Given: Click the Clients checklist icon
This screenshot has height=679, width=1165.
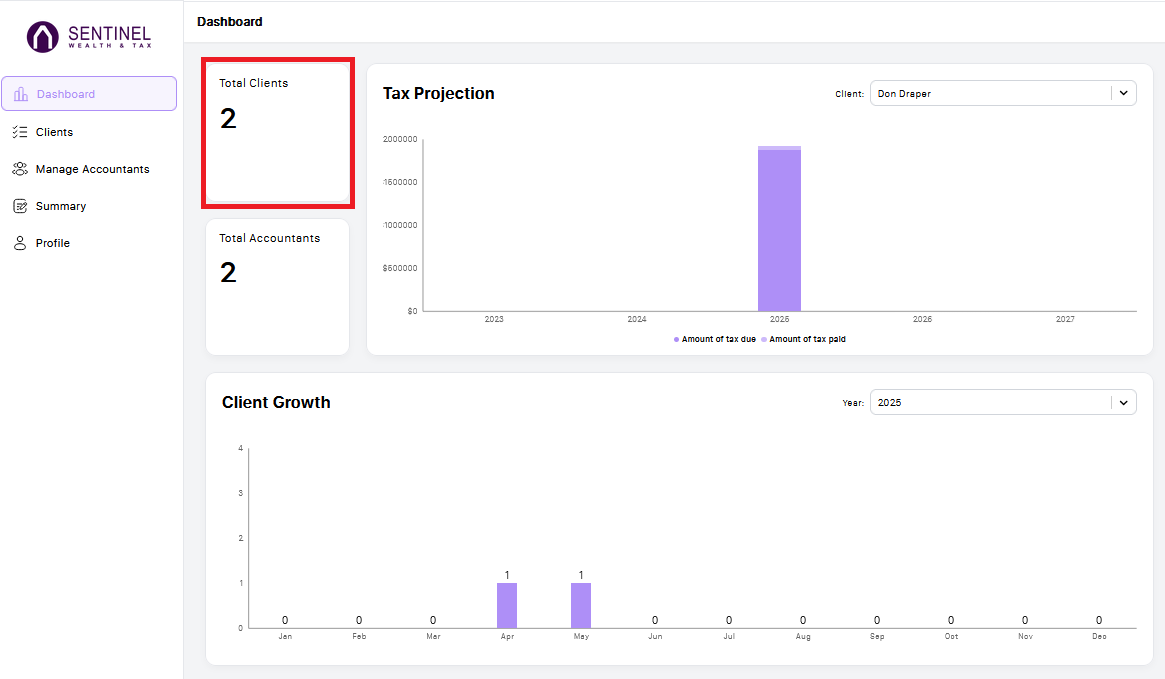Looking at the screenshot, I should tap(20, 132).
